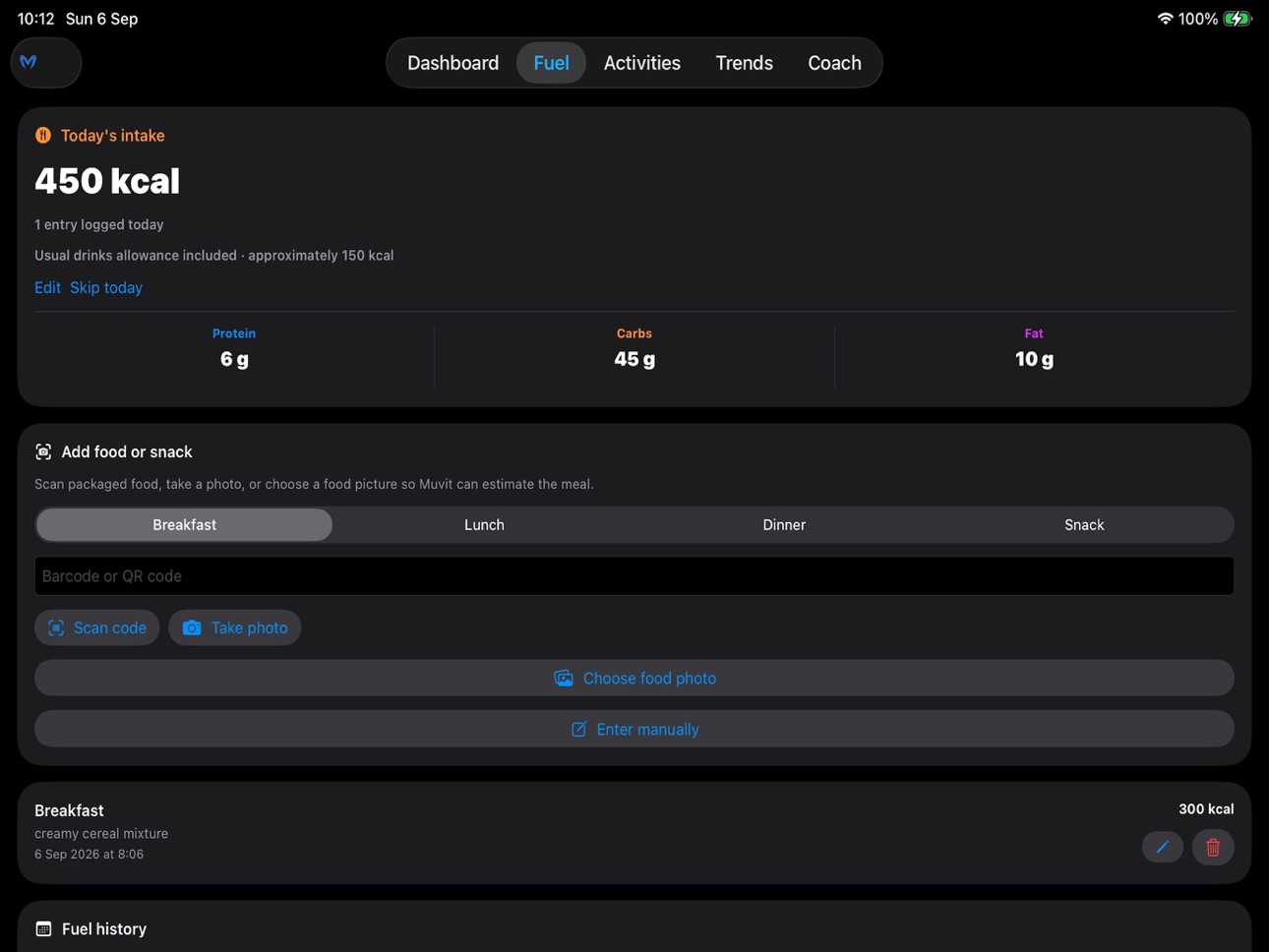This screenshot has height=952, width=1269.
Task: Click the Fuel history calendar icon
Action: tap(43, 928)
